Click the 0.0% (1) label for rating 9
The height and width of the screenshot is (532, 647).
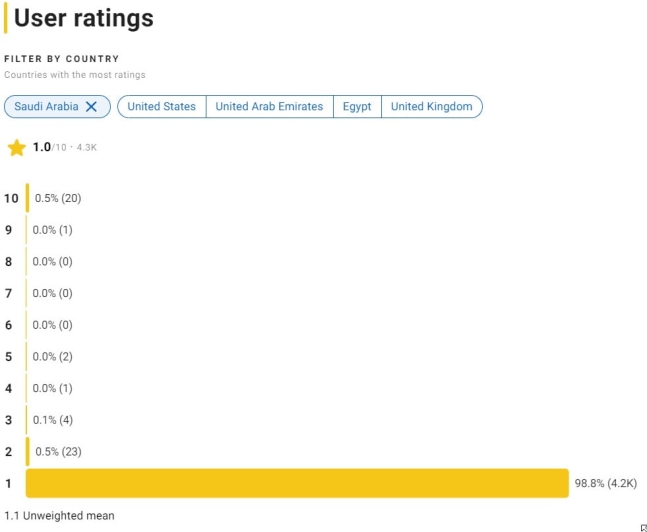click(x=52, y=230)
